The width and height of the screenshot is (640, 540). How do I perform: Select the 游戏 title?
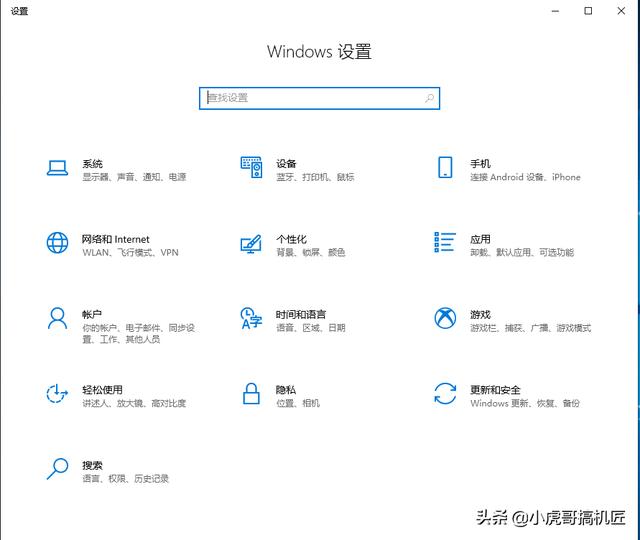(x=480, y=314)
